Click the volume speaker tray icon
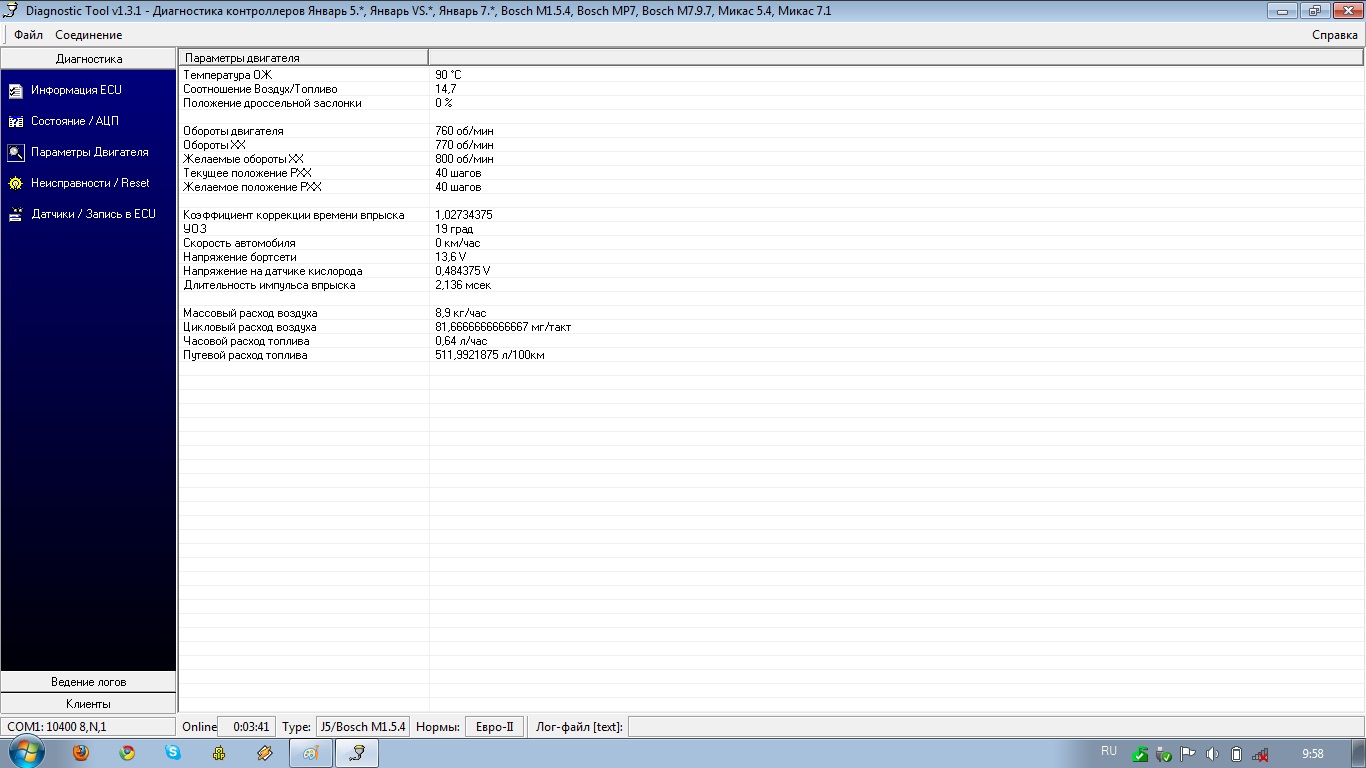The image size is (1366, 768). click(1212, 754)
